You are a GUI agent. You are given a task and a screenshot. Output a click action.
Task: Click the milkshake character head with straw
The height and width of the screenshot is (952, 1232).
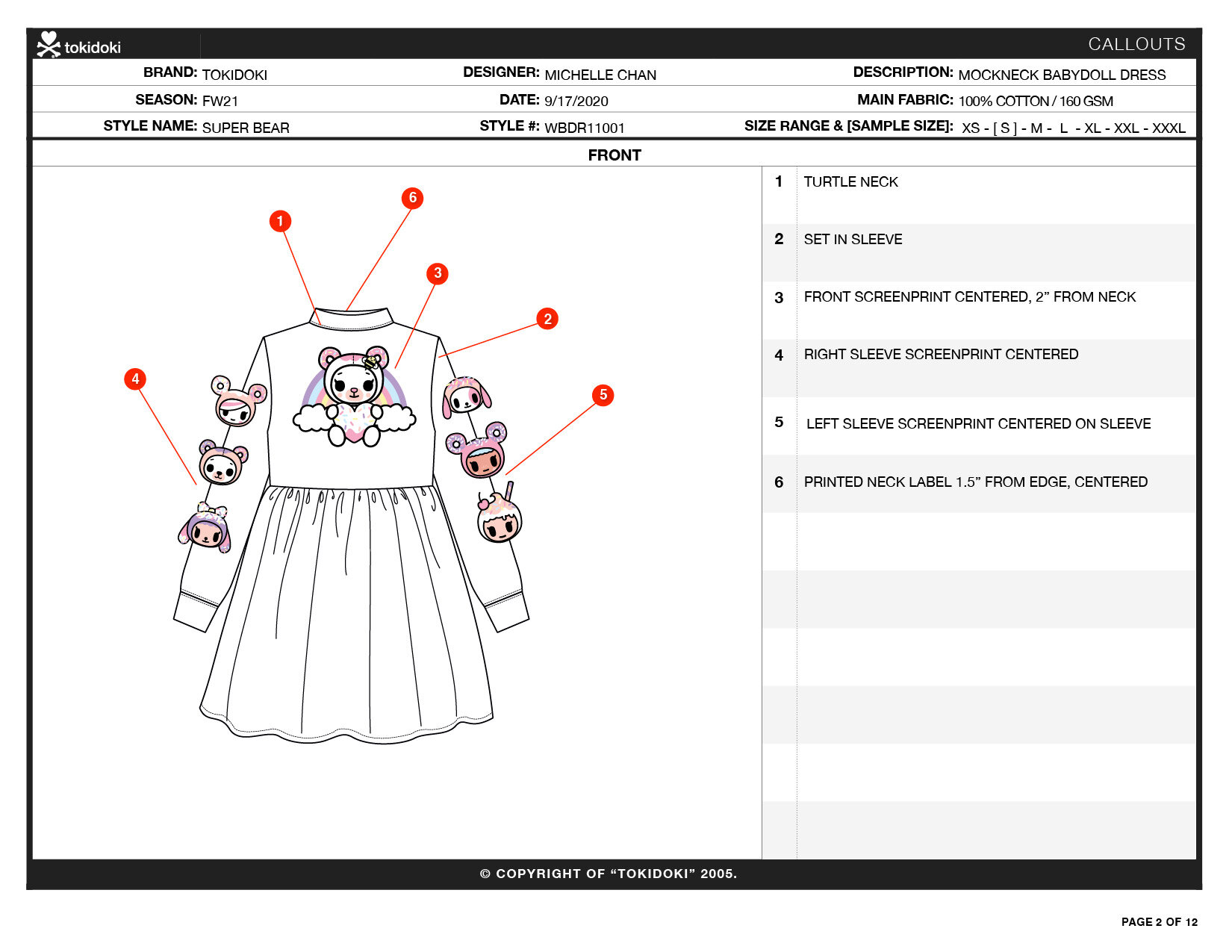tap(500, 512)
